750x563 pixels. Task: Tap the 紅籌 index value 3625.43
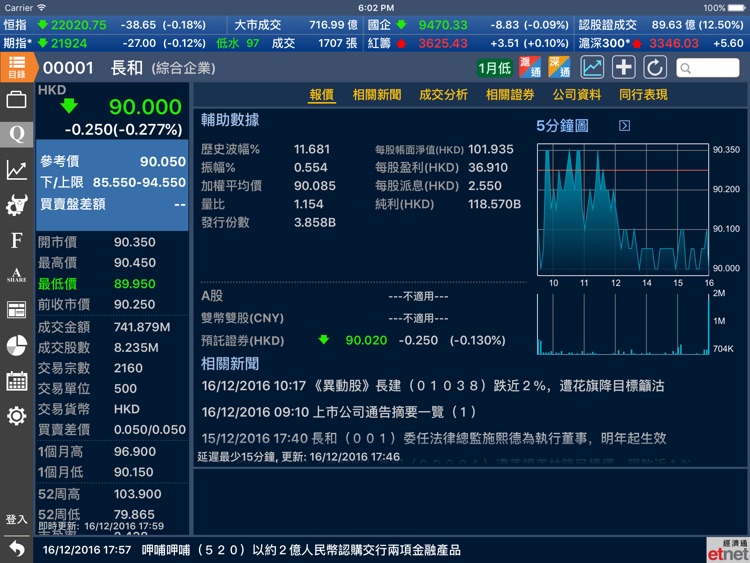coord(443,43)
